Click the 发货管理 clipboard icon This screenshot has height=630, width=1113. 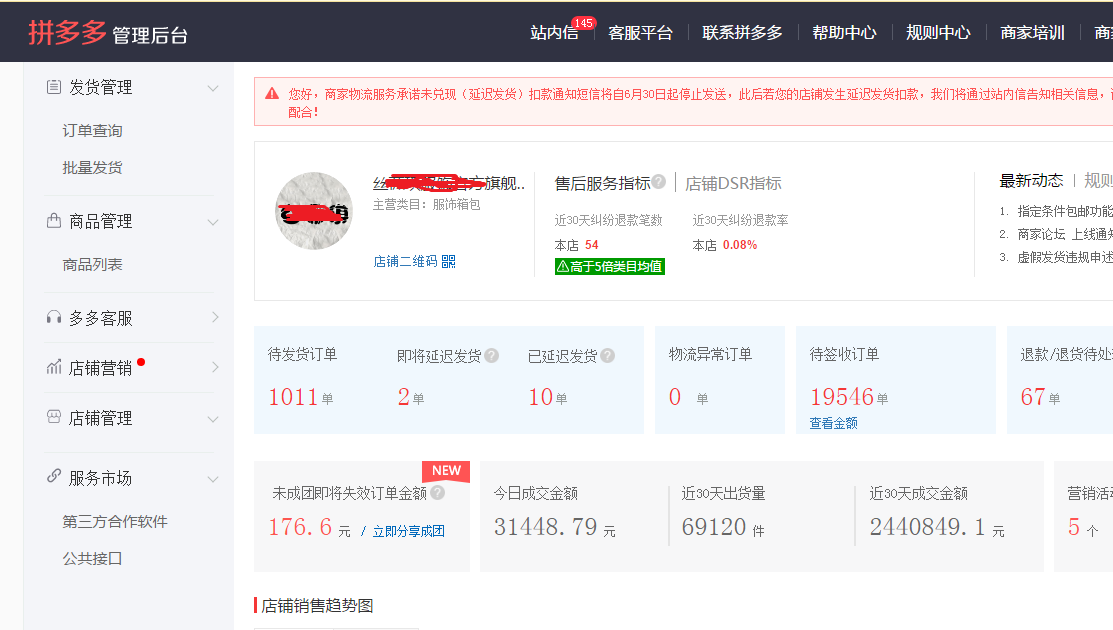54,87
